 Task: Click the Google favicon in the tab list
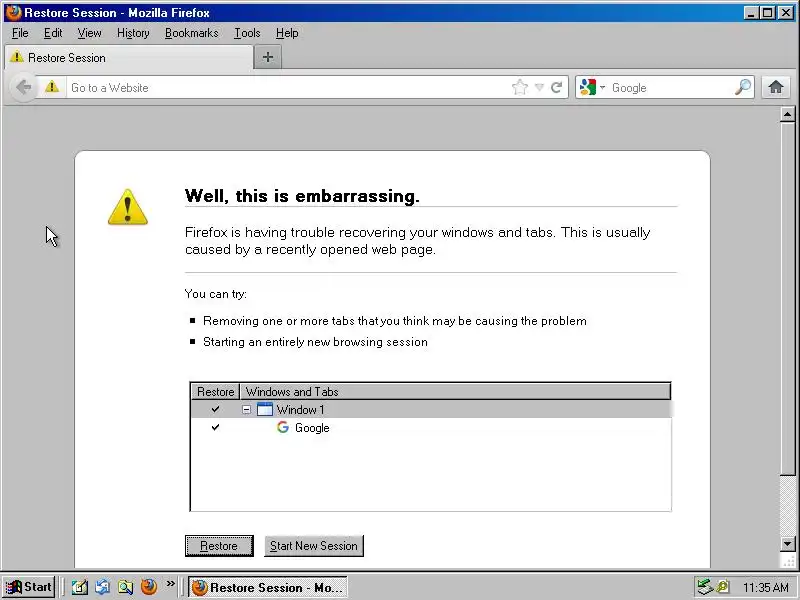pyautogui.click(x=283, y=427)
